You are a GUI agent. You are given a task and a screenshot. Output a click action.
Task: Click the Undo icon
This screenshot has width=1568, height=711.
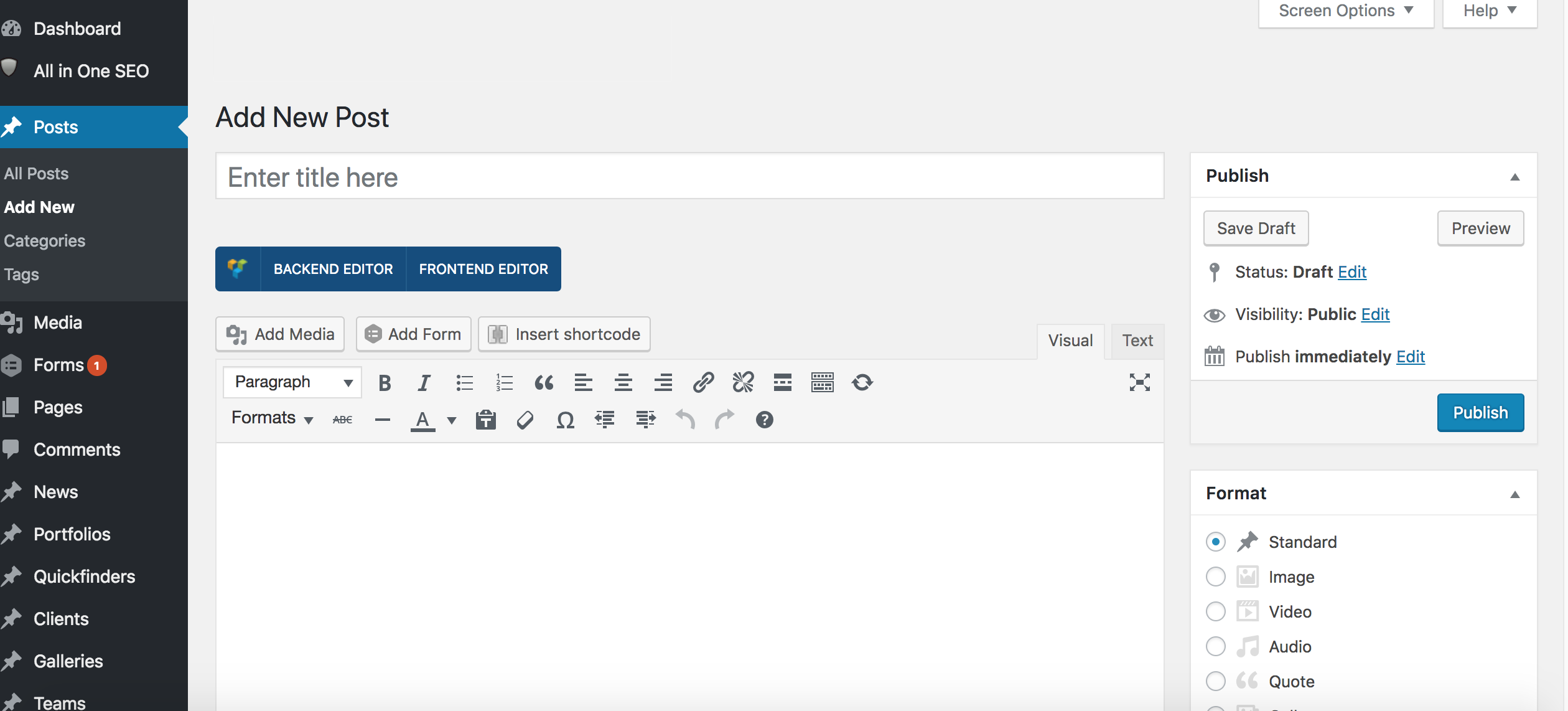pos(685,419)
